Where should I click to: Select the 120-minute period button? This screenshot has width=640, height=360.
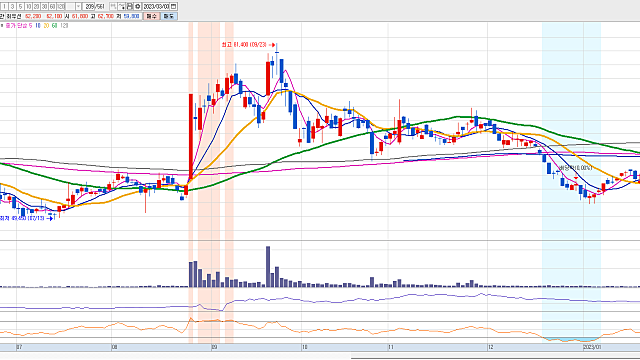[x=61, y=7]
